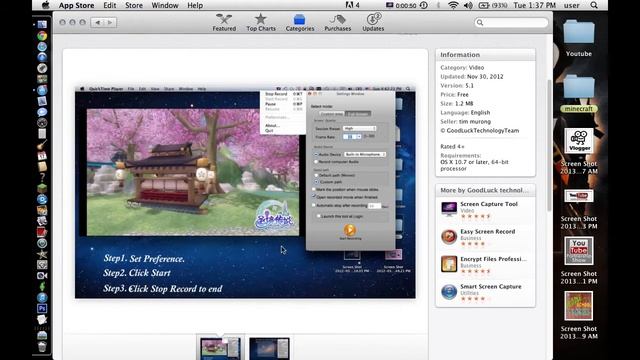Open Encrypt Files Professional app listing

(493, 259)
